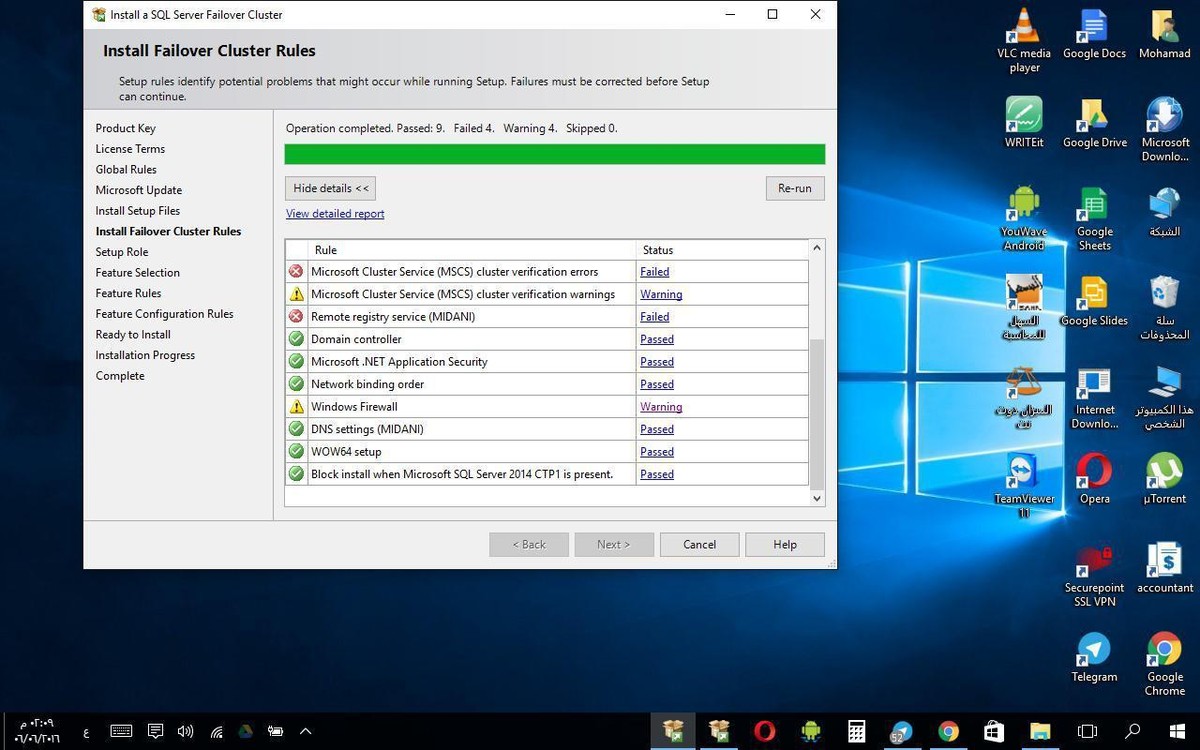Open the Google Docs desktop icon

pos(1094,35)
